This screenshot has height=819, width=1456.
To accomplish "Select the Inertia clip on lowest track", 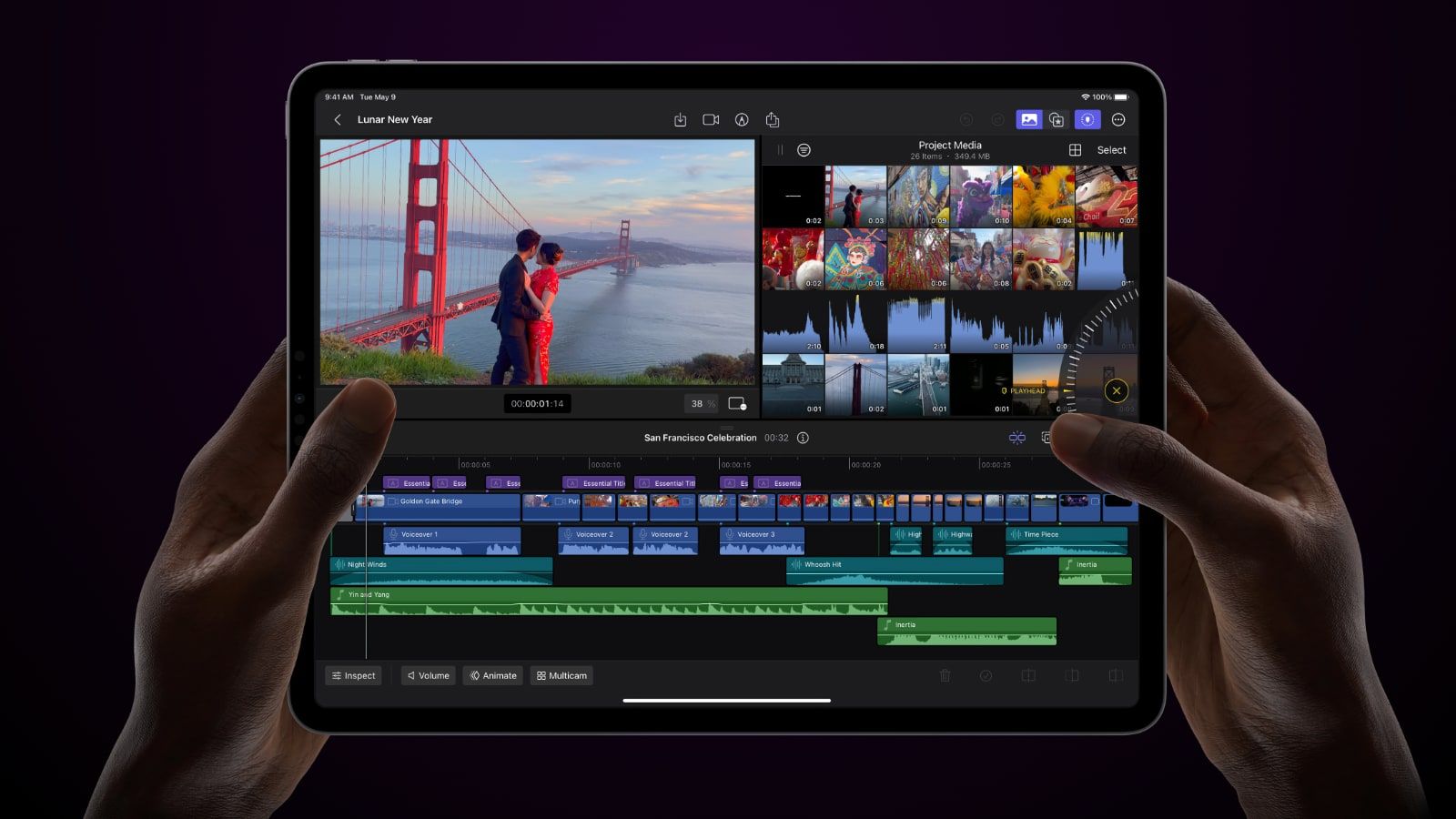I will pyautogui.click(x=966, y=632).
